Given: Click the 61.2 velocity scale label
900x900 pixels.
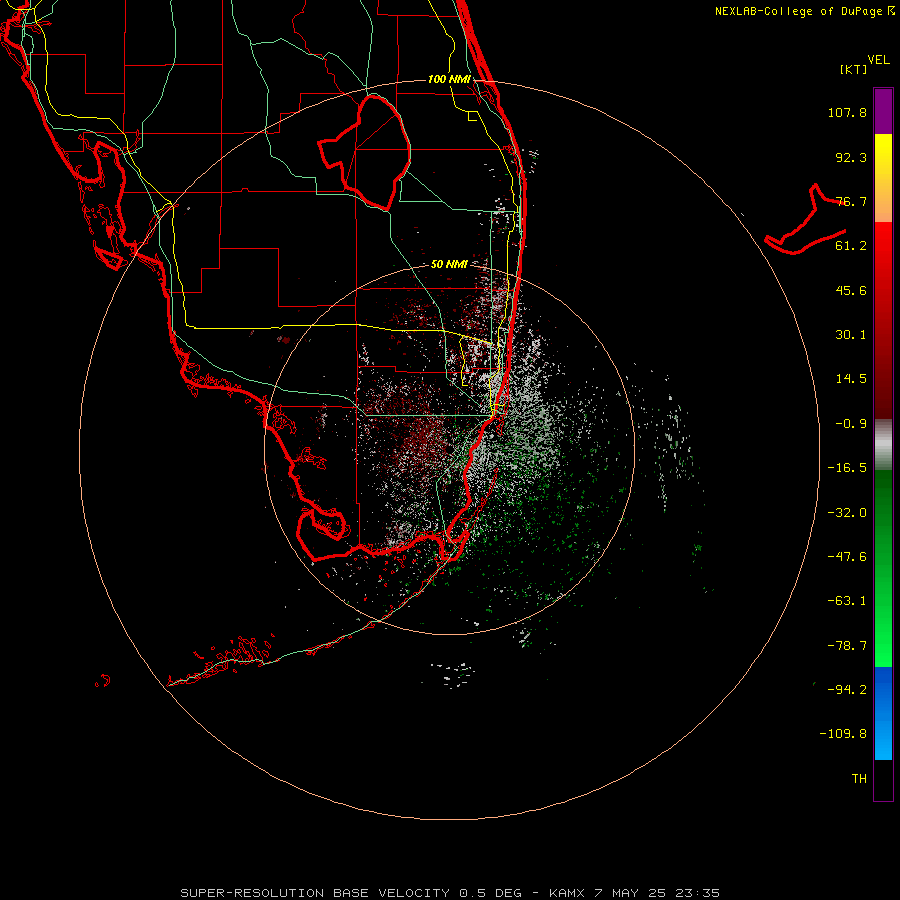Looking at the screenshot, I should (851, 246).
